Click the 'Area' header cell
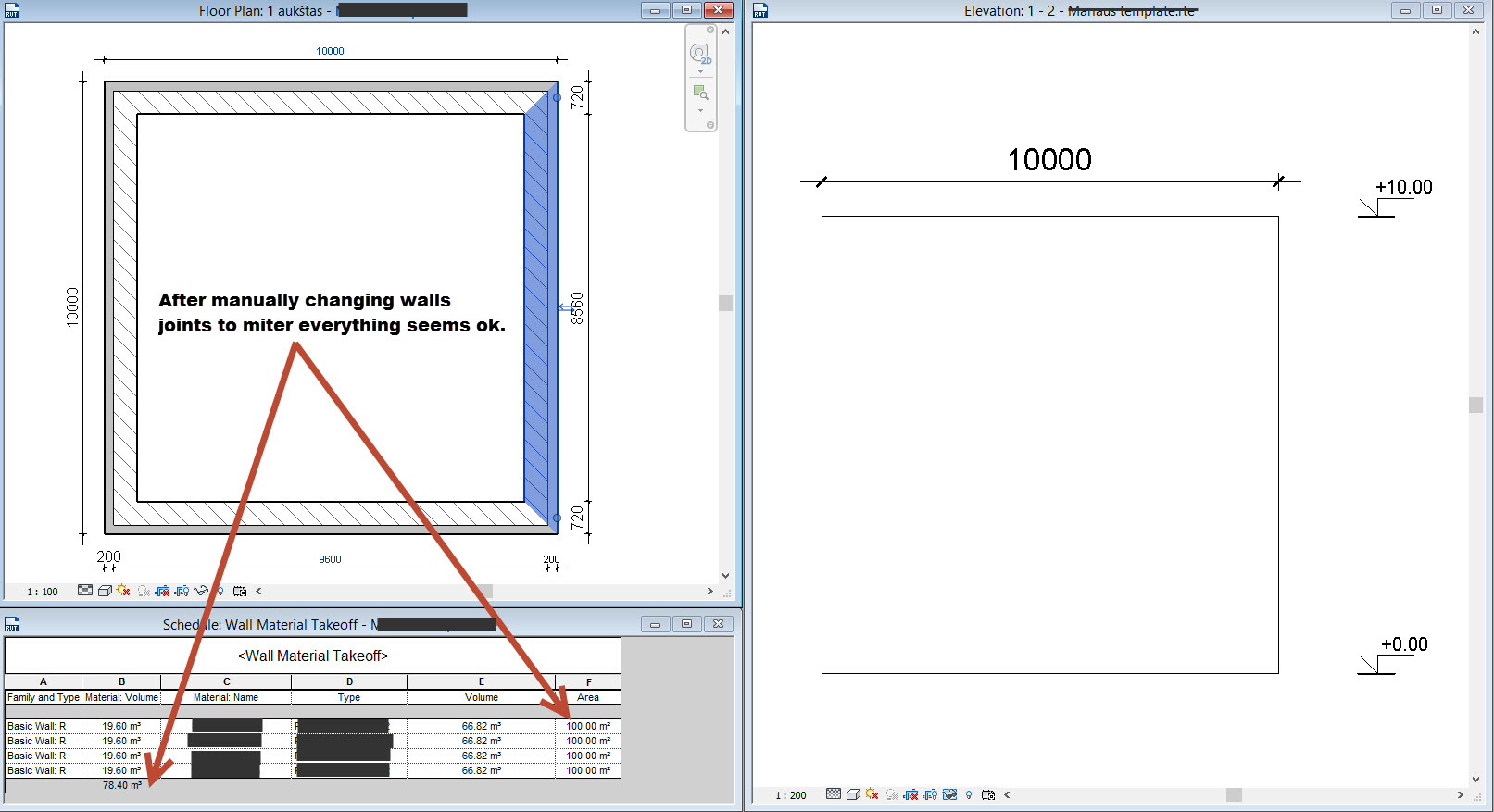 tap(588, 697)
